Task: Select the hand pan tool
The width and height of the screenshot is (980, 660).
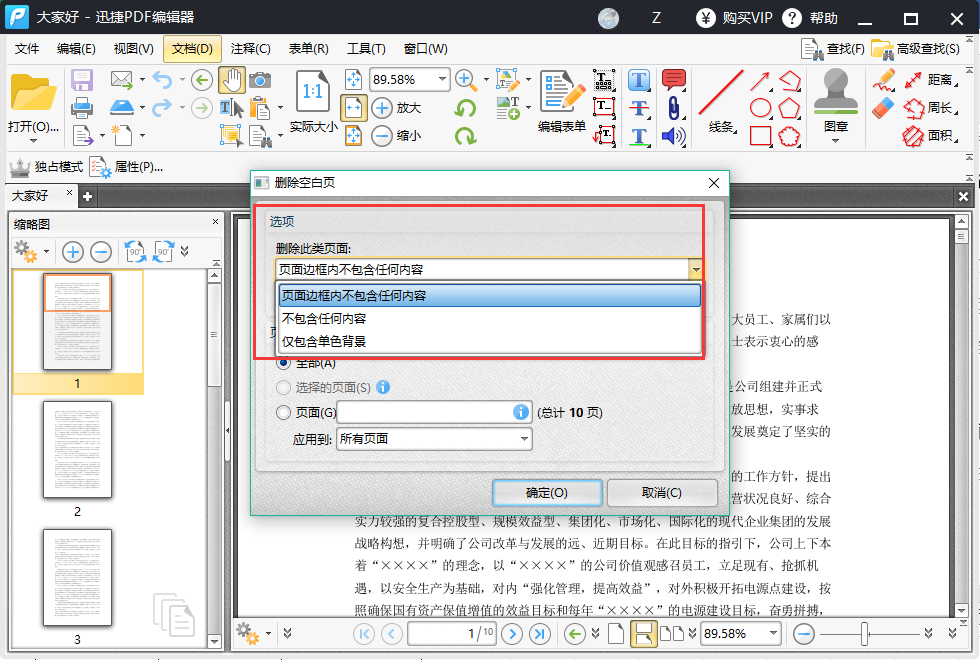Action: [232, 80]
